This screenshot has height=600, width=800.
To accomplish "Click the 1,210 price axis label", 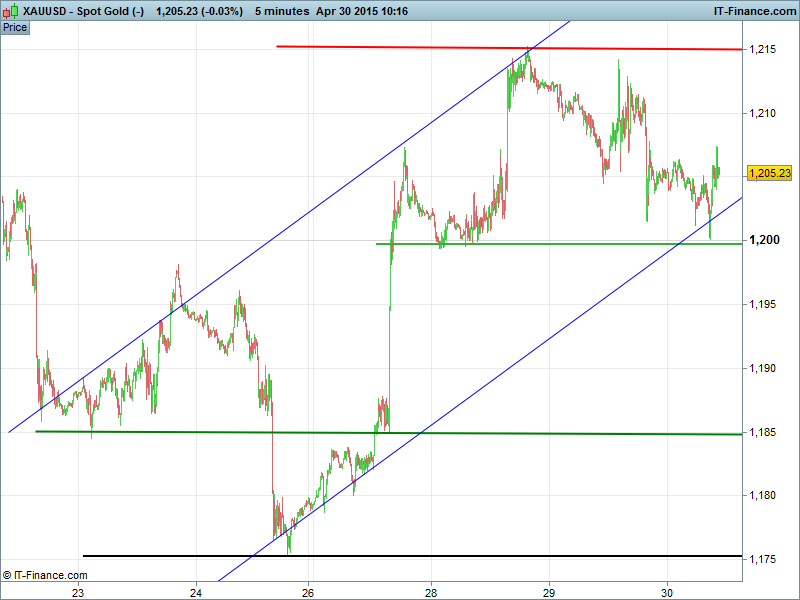I will (762, 114).
